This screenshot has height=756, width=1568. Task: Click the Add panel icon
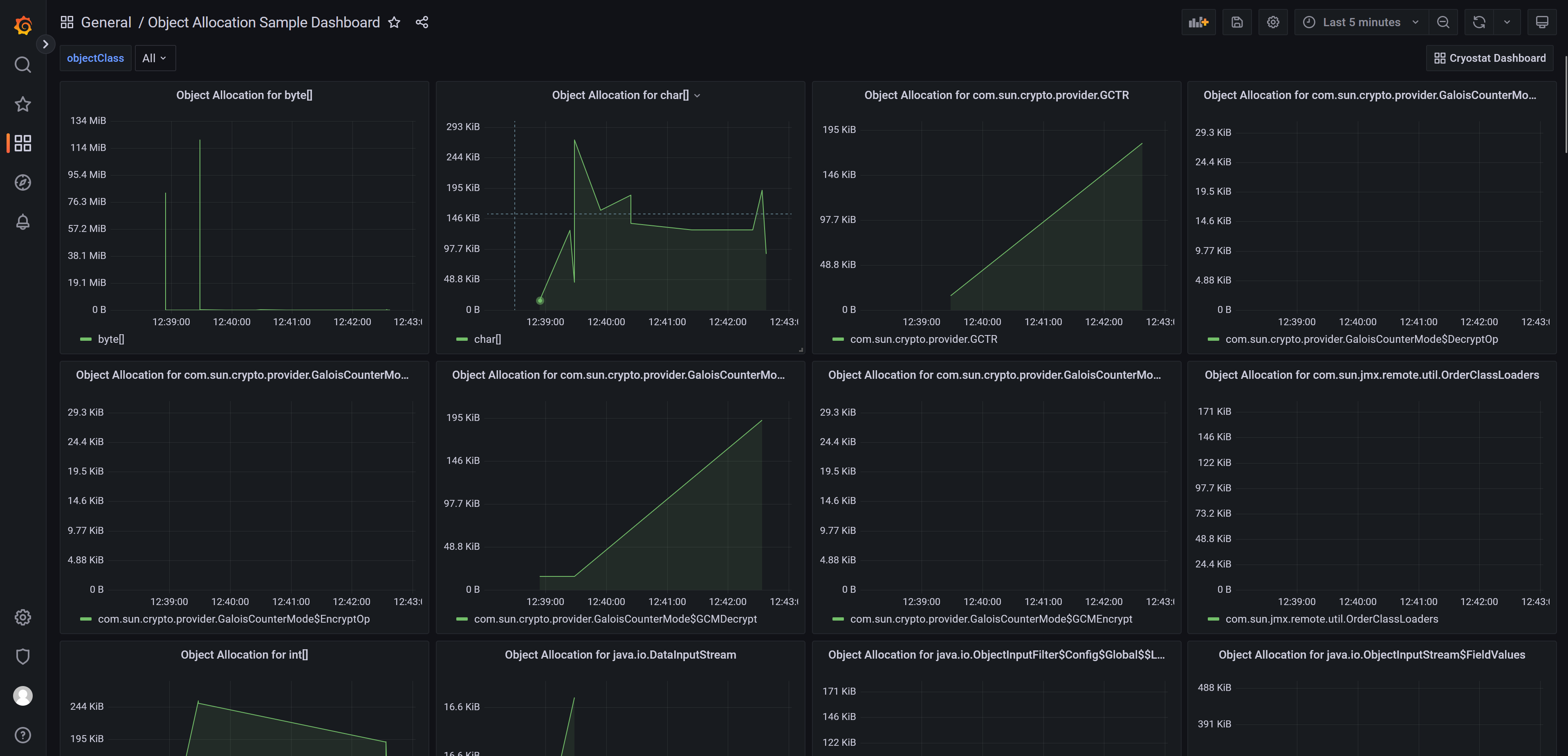click(x=1198, y=22)
